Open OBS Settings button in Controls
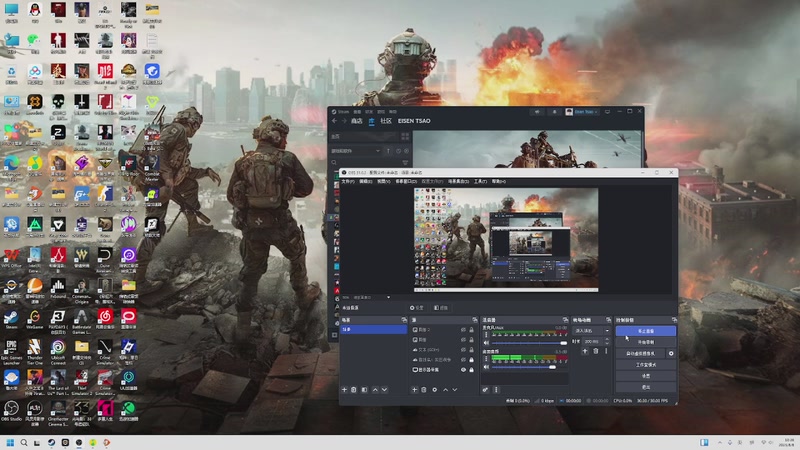 [645, 376]
